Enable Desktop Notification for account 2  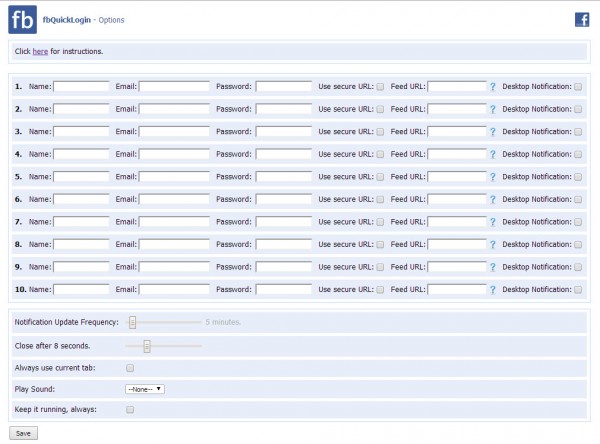(578, 109)
